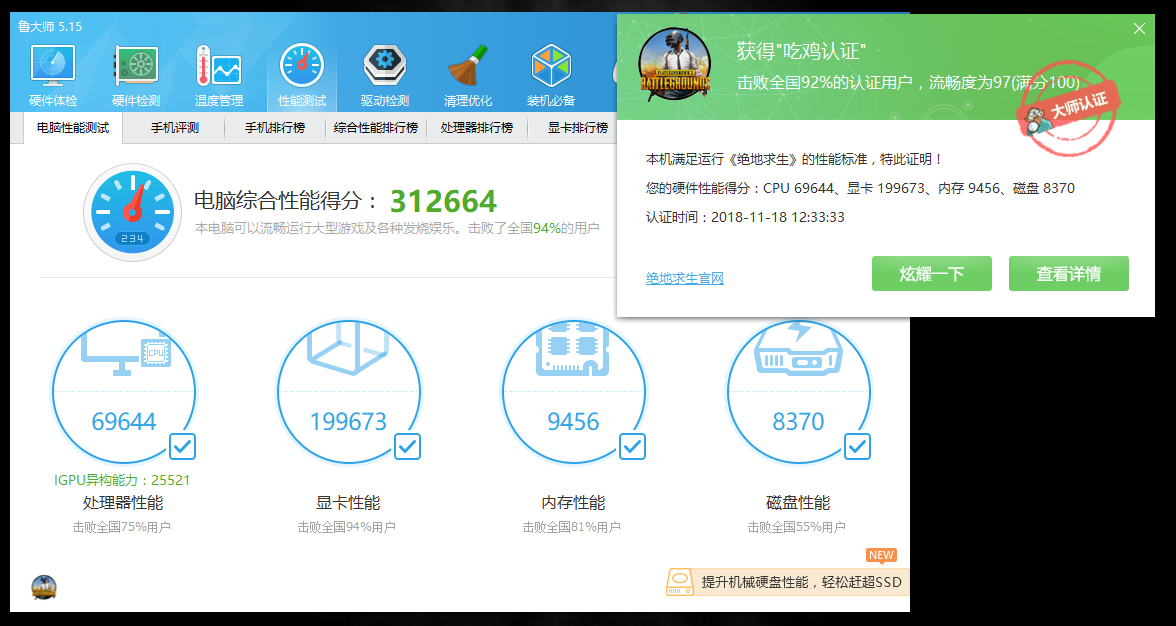Click disk score 8370
Screen dimensions: 1176x626
coord(798,421)
